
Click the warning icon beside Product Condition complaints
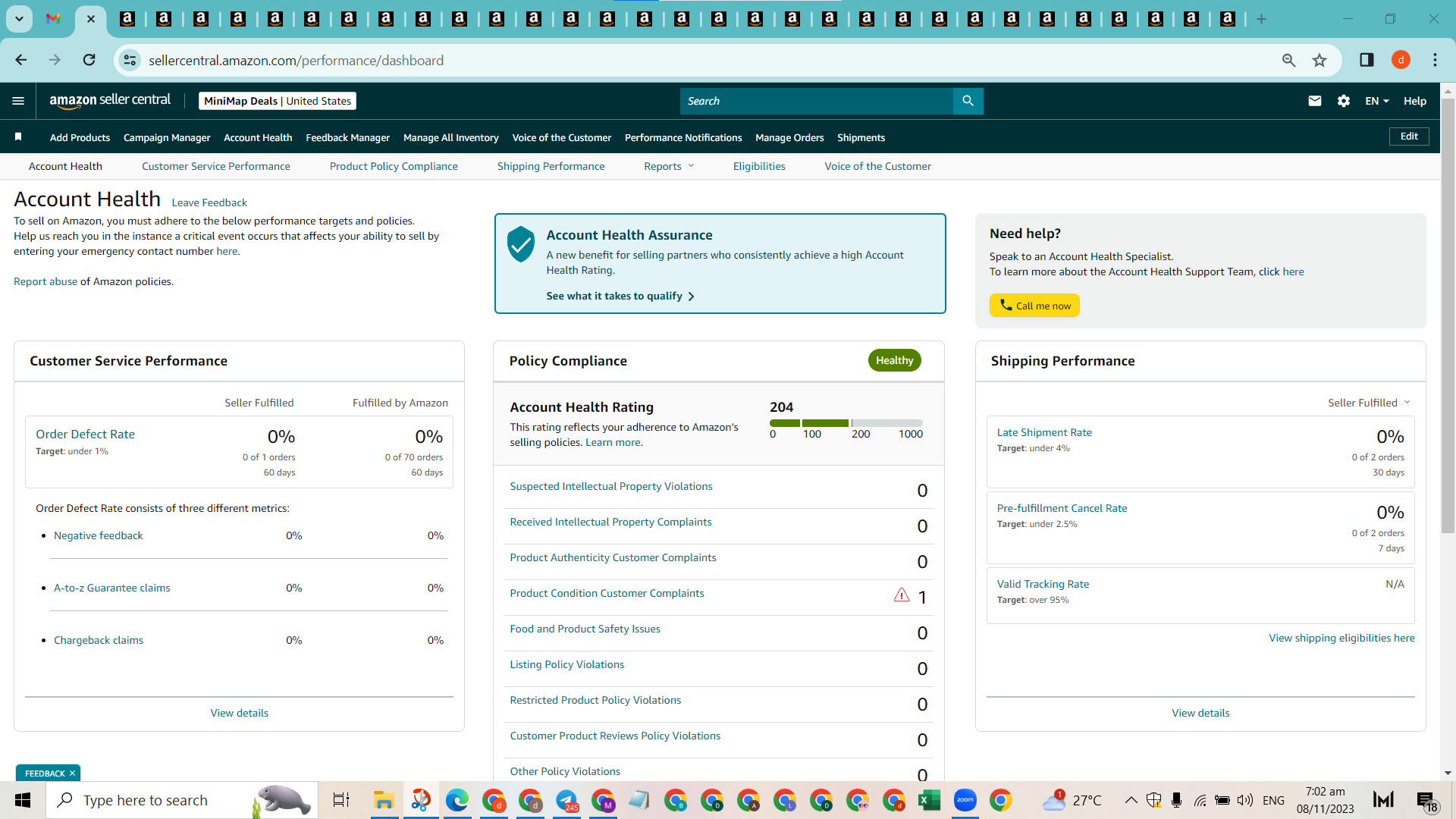[x=902, y=595]
